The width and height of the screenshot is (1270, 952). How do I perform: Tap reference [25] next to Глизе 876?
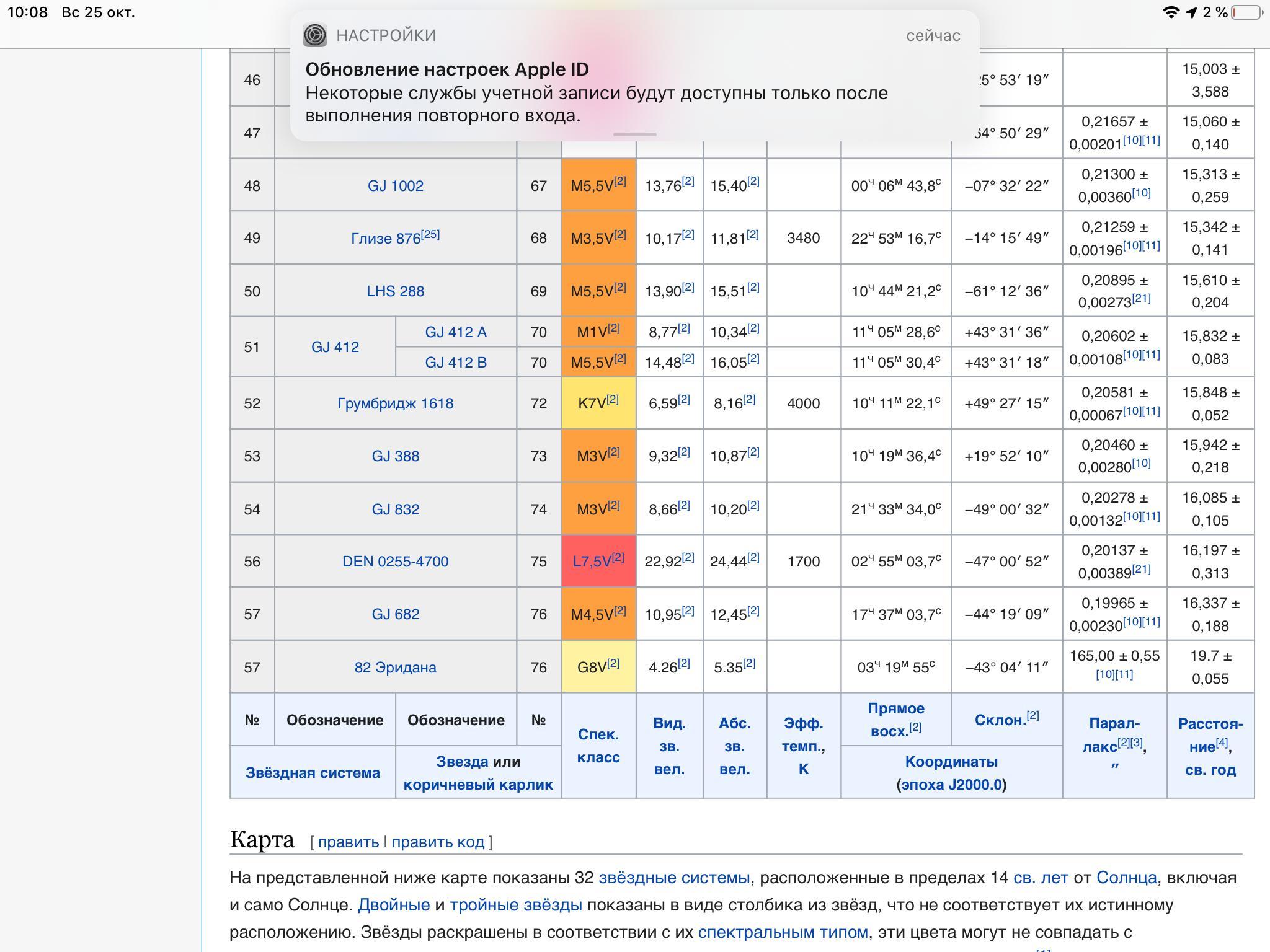(x=430, y=234)
